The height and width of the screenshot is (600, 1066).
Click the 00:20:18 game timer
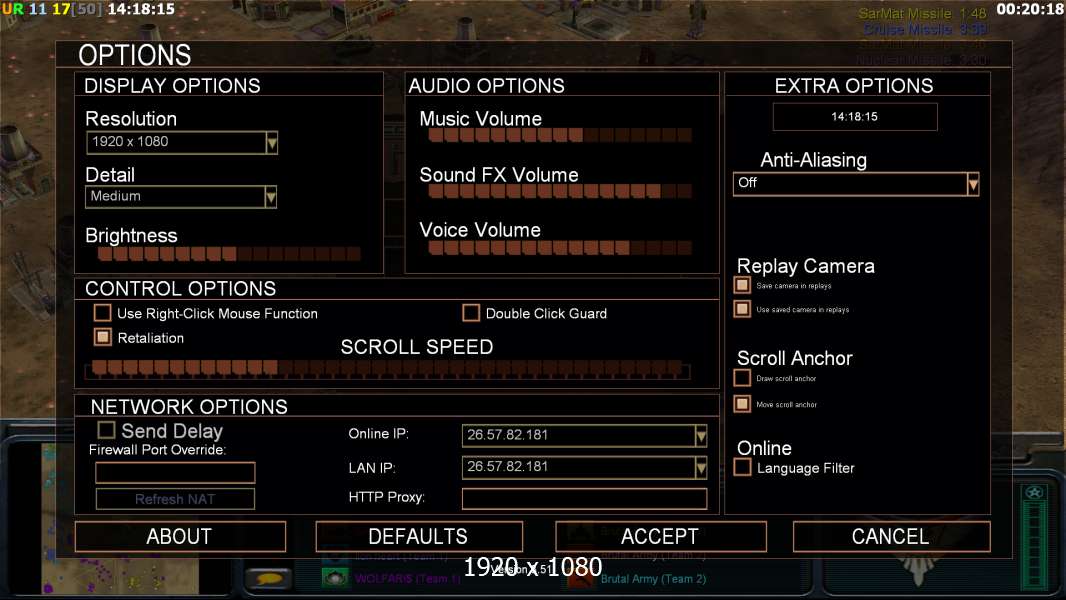[1029, 9]
